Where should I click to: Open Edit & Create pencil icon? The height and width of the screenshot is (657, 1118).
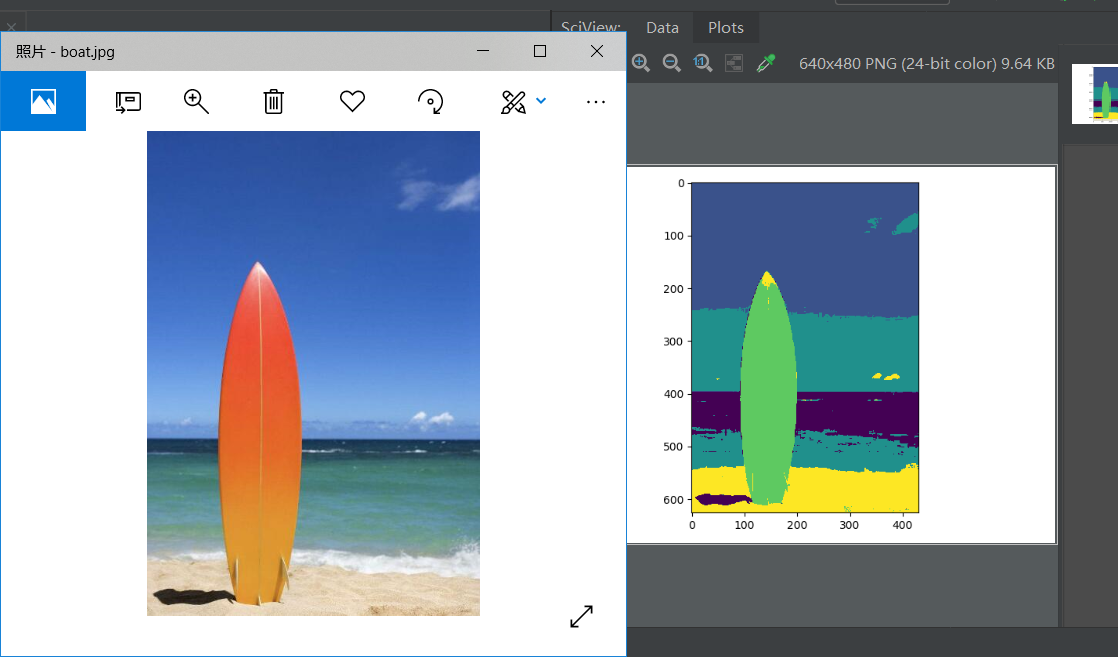pos(513,102)
